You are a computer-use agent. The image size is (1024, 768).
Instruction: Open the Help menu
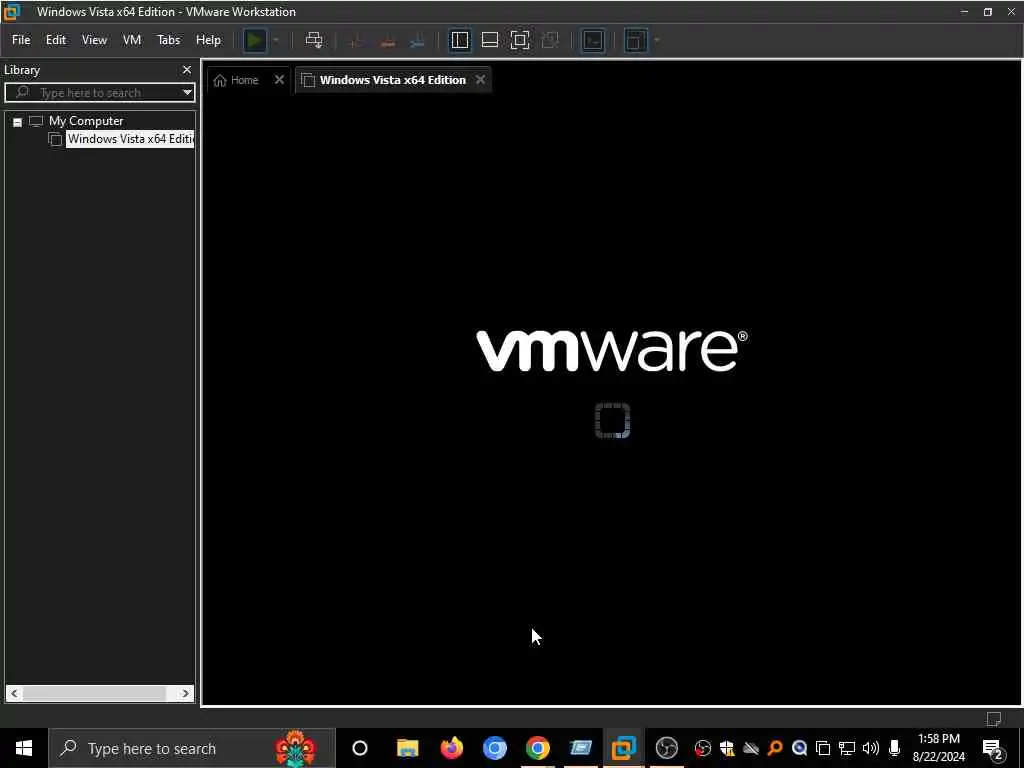click(x=208, y=40)
